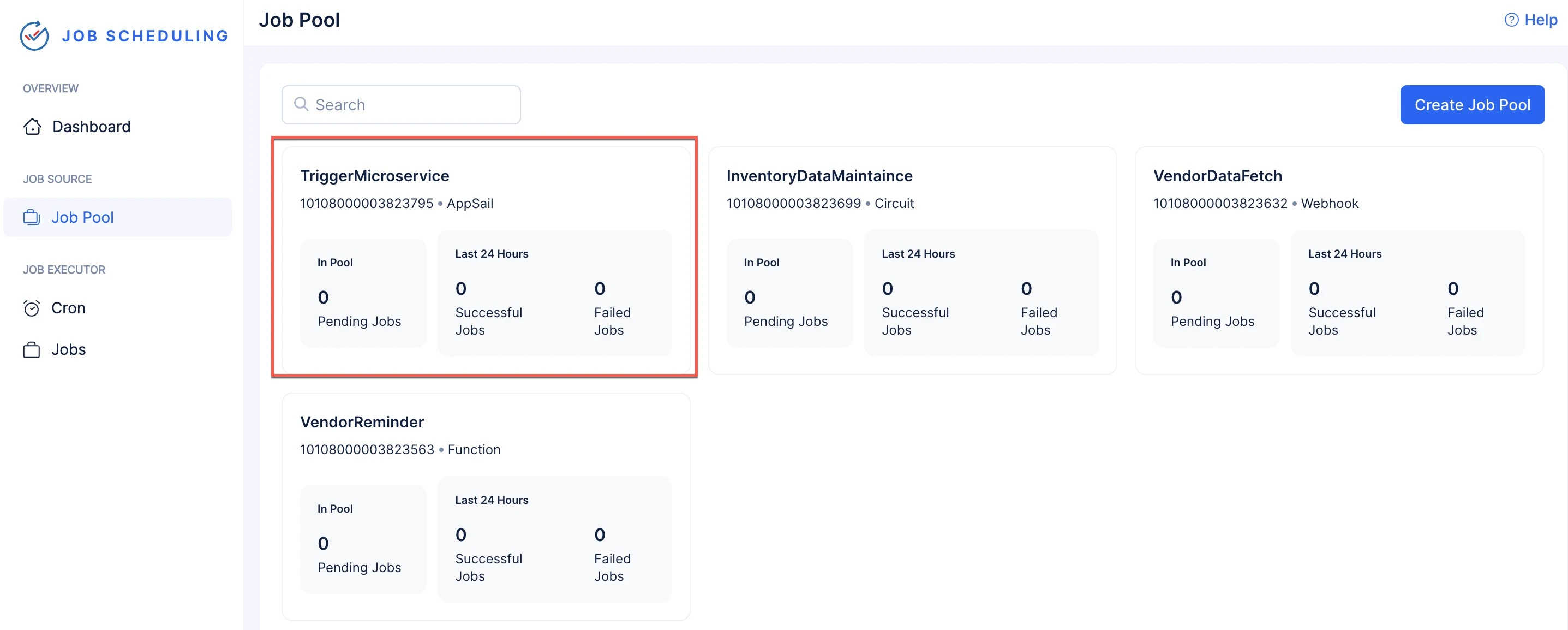Click Pending Jobs in VendorReminder card
The width and height of the screenshot is (1568, 630).
point(359,568)
